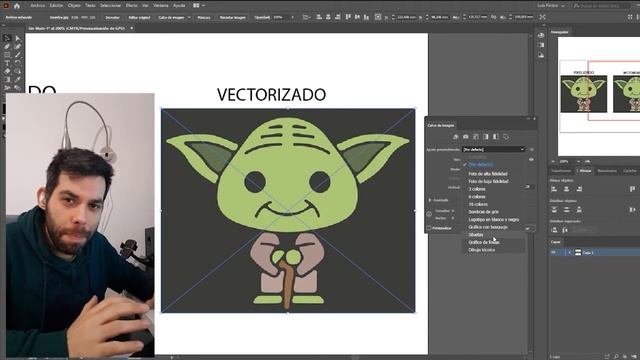
Task: Select the checked Por defecto preset
Action: (x=480, y=164)
